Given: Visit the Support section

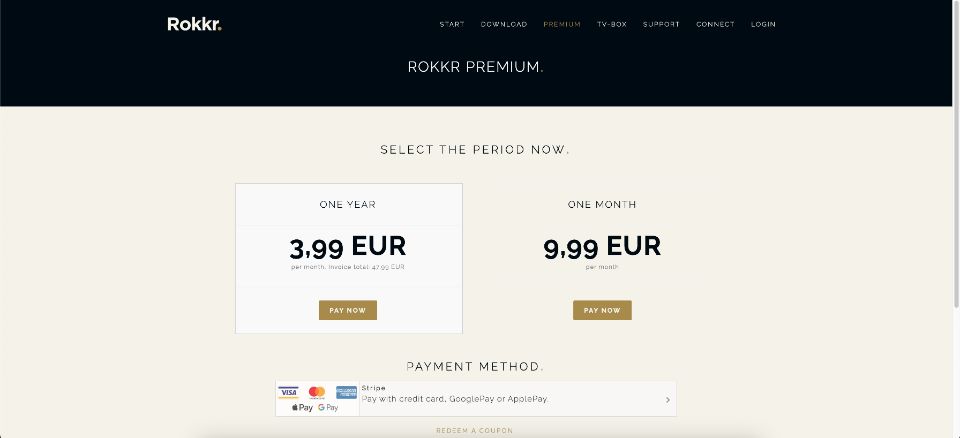Looking at the screenshot, I should (661, 25).
